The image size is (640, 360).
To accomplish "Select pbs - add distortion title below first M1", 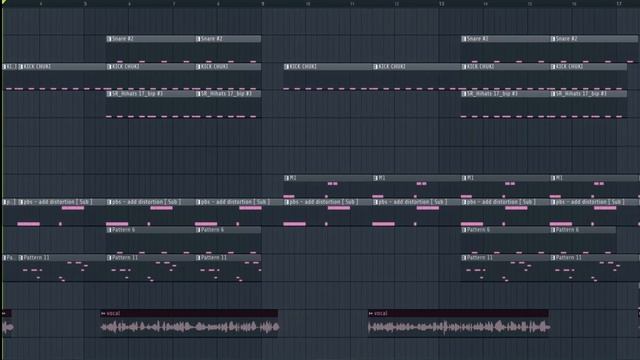I will tap(324, 202).
